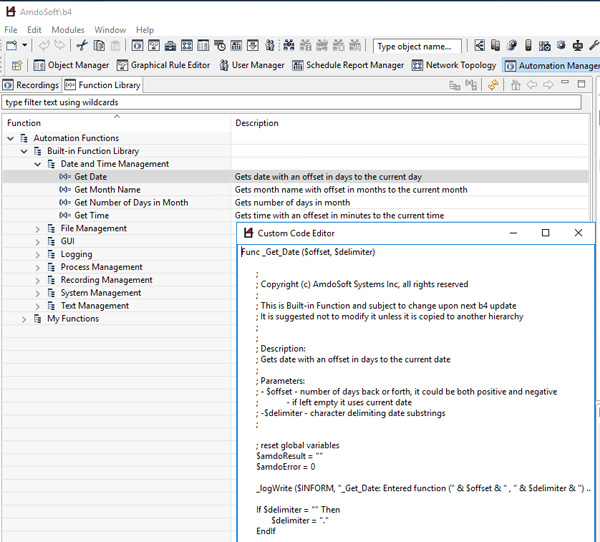Click the Type object name search box
Image resolution: width=600 pixels, height=542 pixels.
[417, 46]
